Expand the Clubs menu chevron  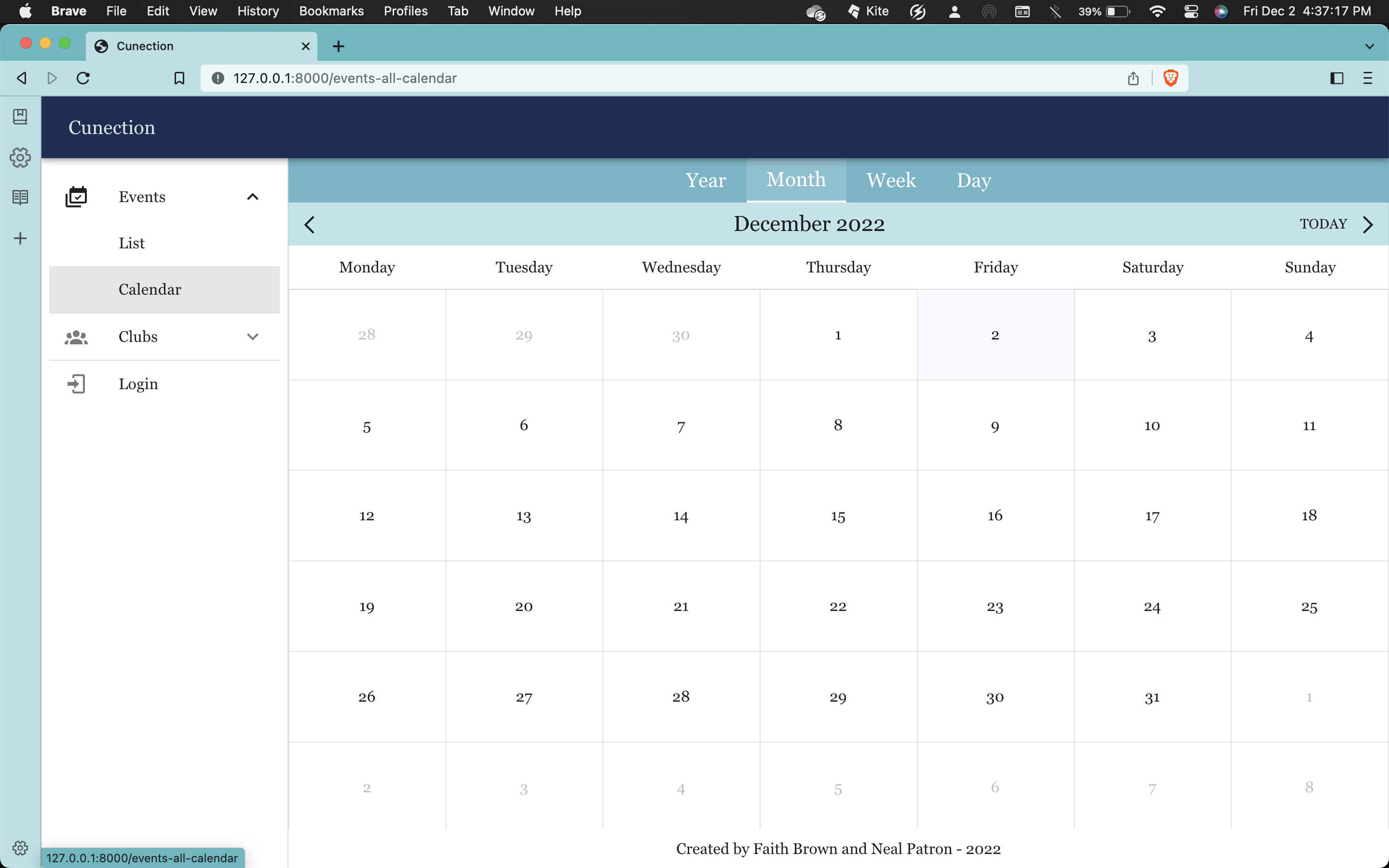(x=253, y=337)
